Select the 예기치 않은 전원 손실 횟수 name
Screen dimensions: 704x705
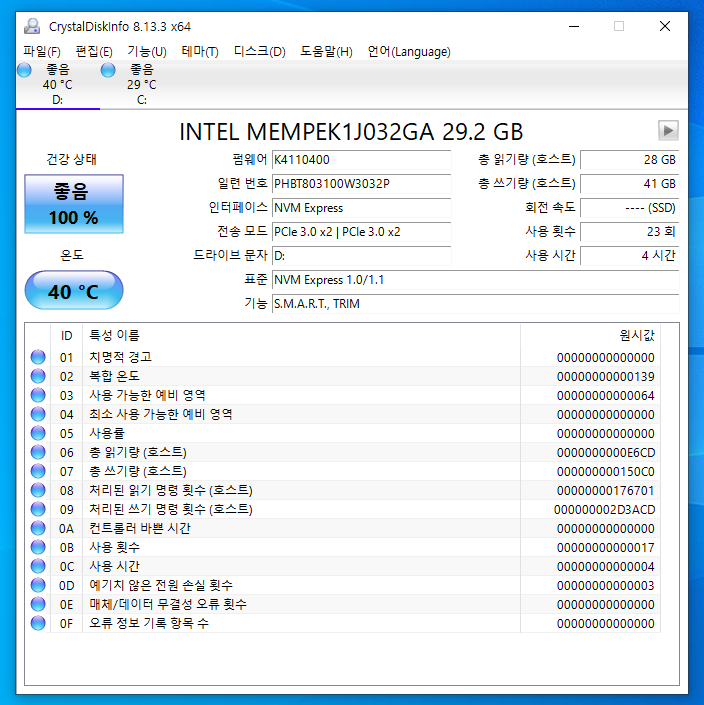click(161, 585)
